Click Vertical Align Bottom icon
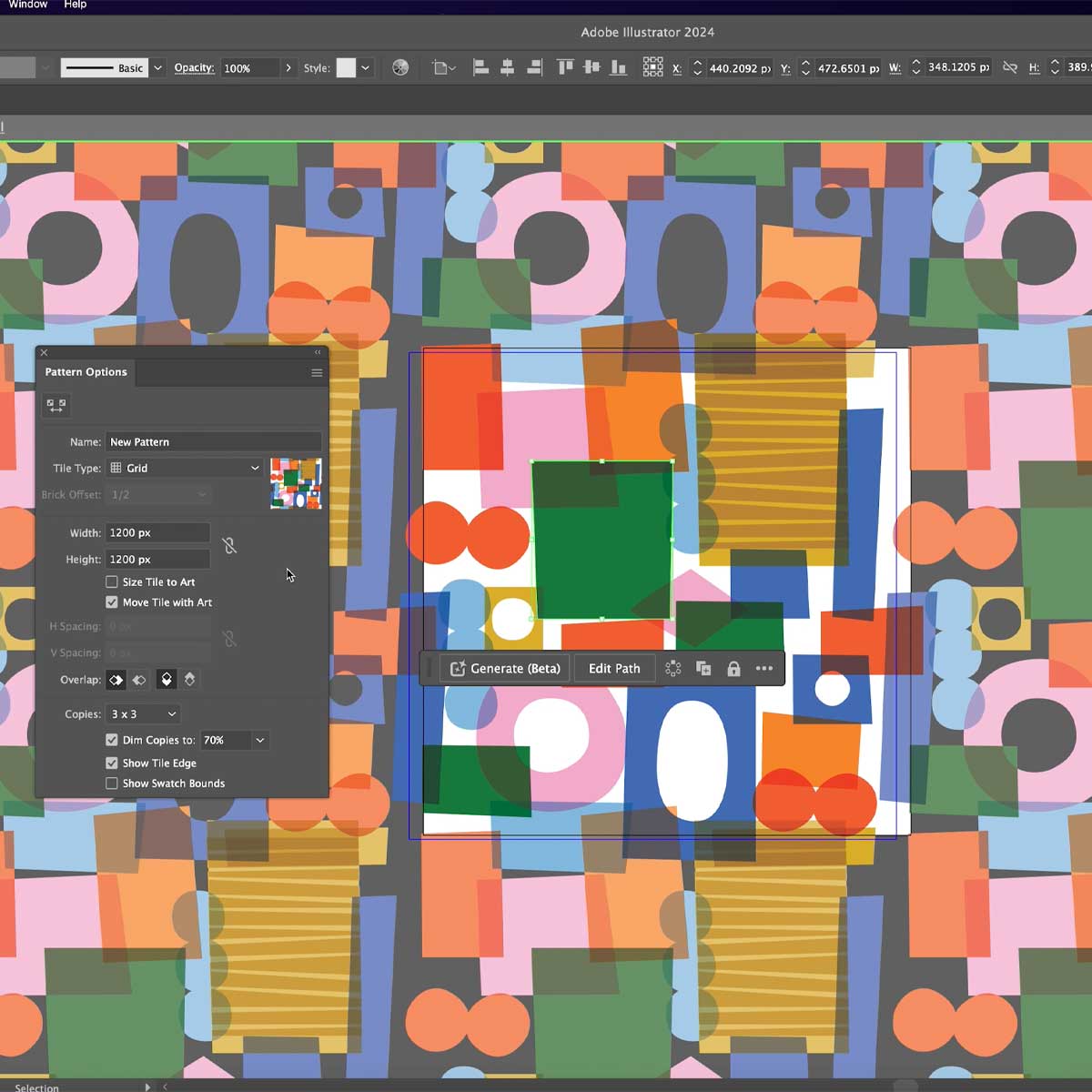 click(x=619, y=67)
